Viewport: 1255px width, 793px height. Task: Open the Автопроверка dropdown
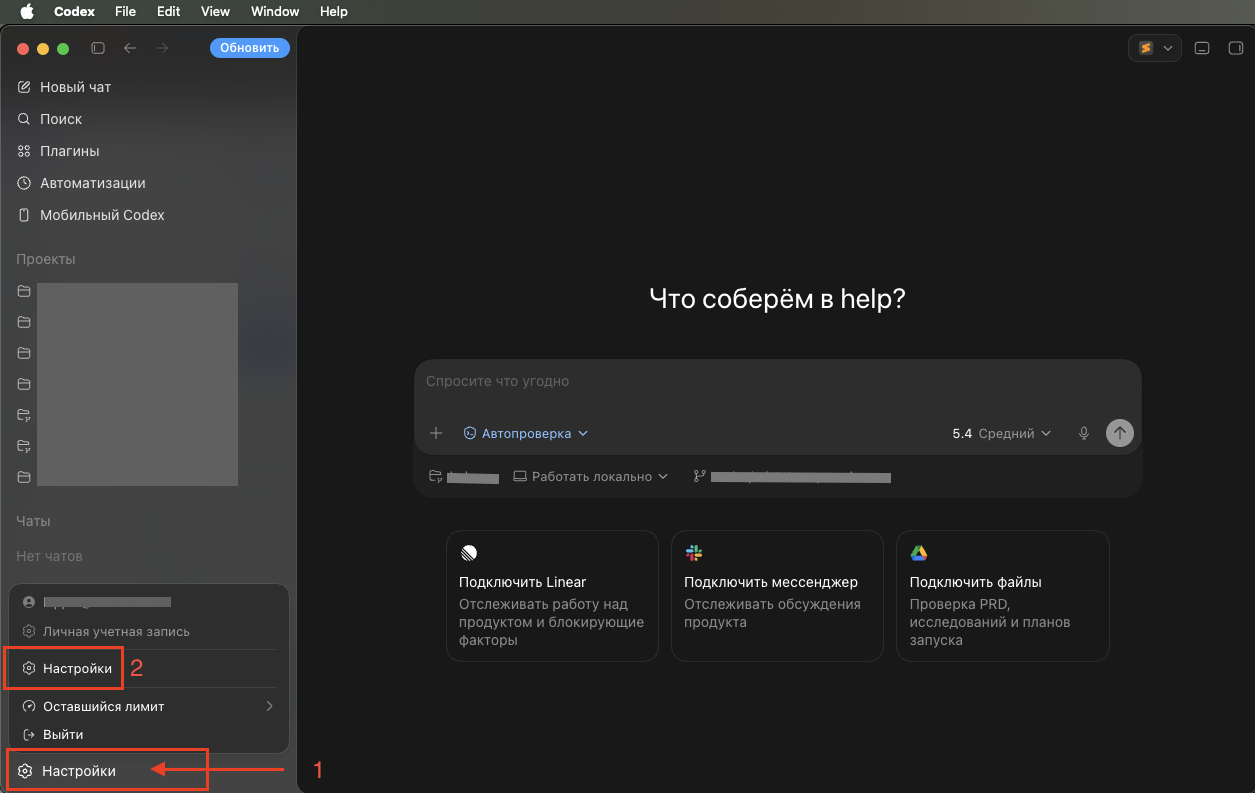[526, 433]
